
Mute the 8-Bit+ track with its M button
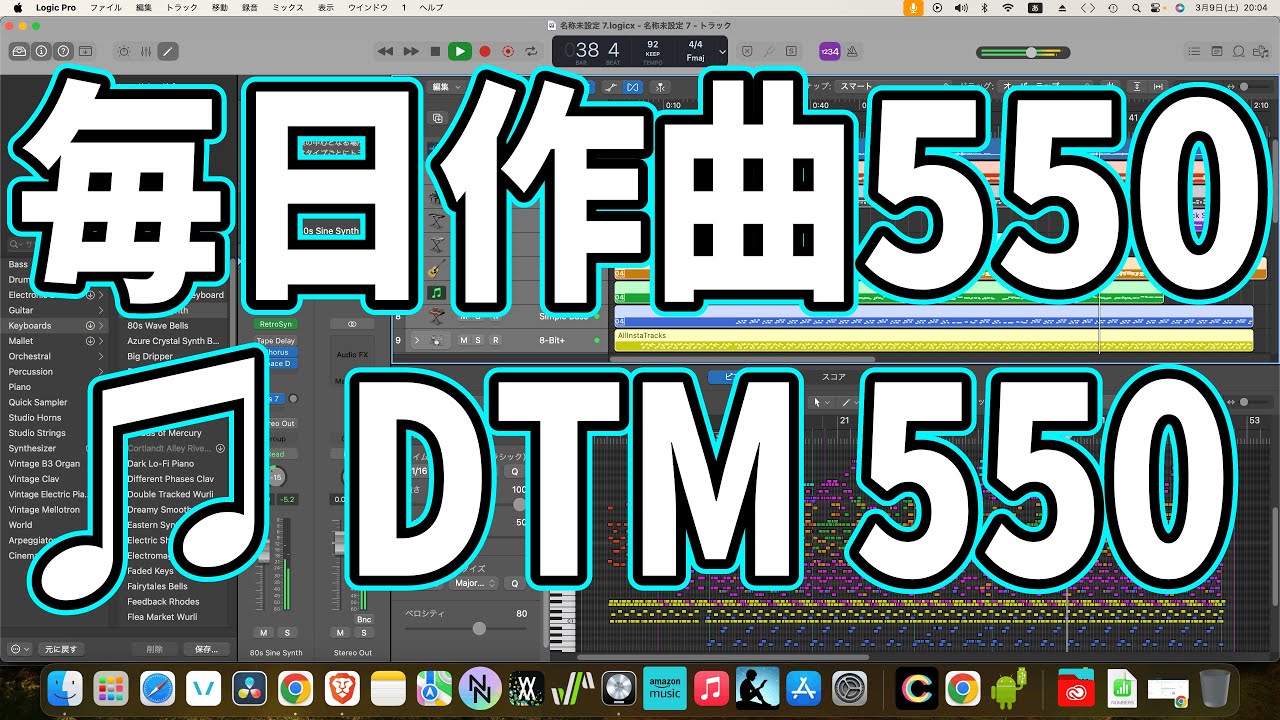[x=463, y=340]
